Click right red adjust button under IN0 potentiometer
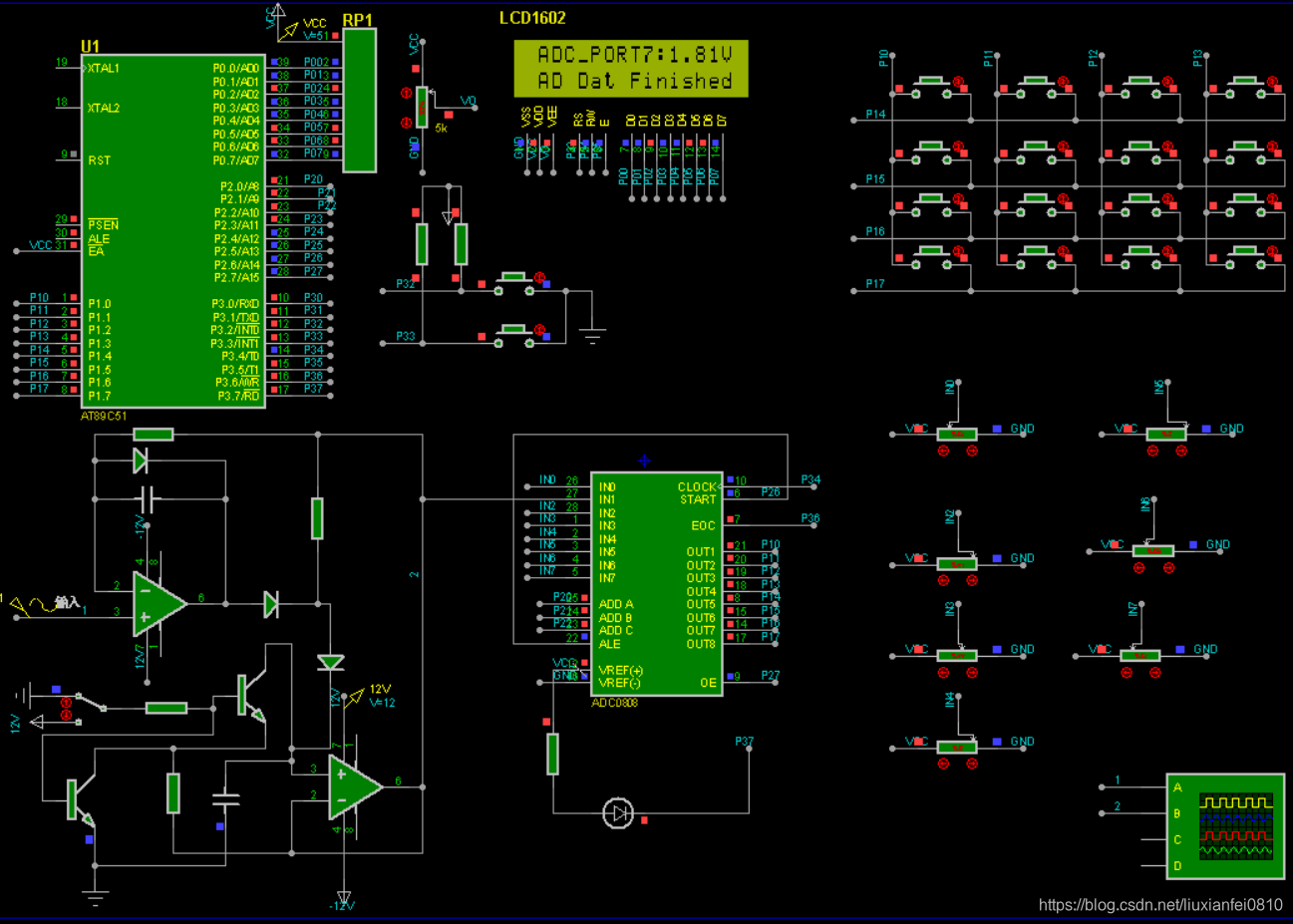Viewport: 1293px width, 924px height. pos(972,451)
